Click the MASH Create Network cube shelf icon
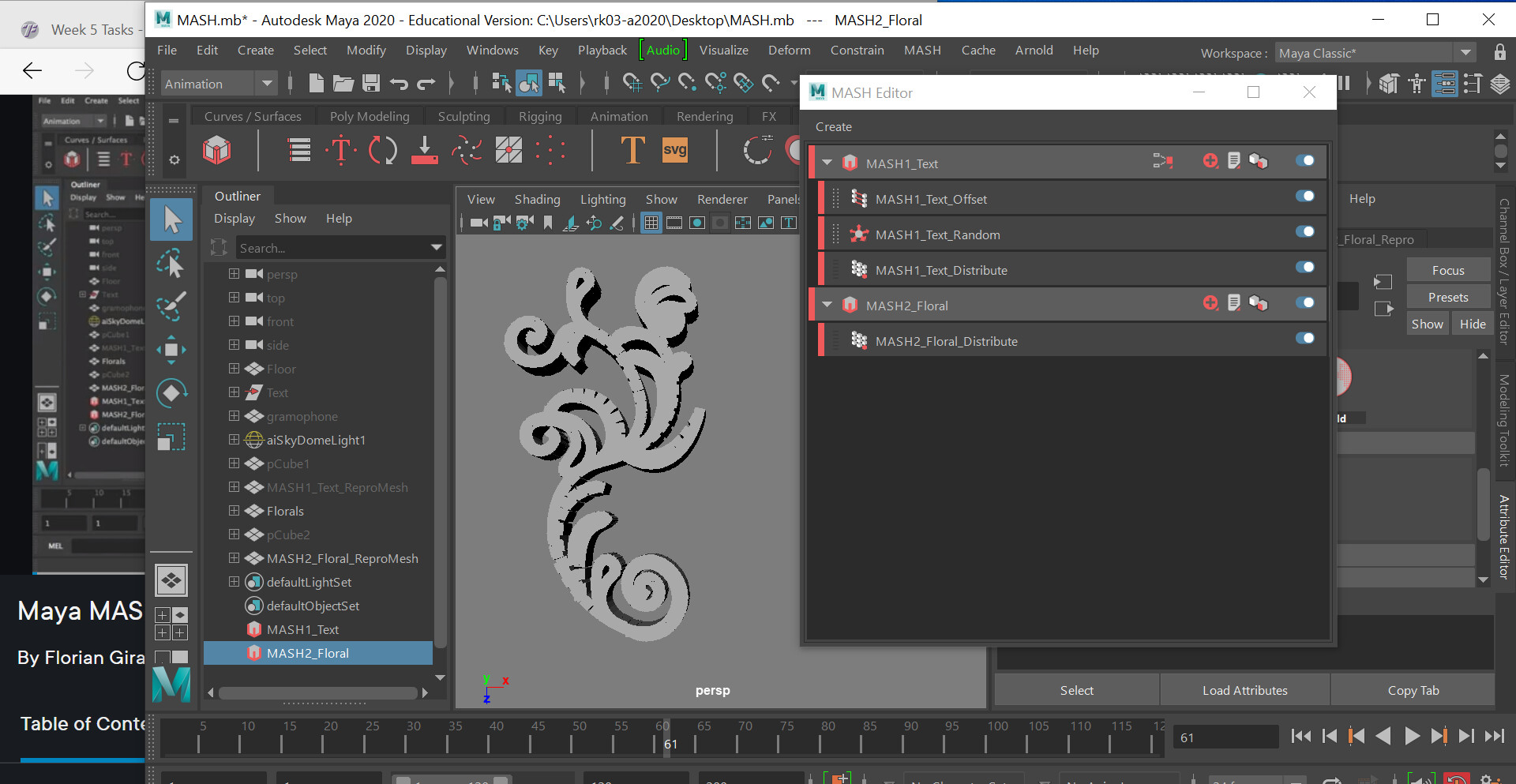Image resolution: width=1516 pixels, height=784 pixels. click(x=217, y=149)
